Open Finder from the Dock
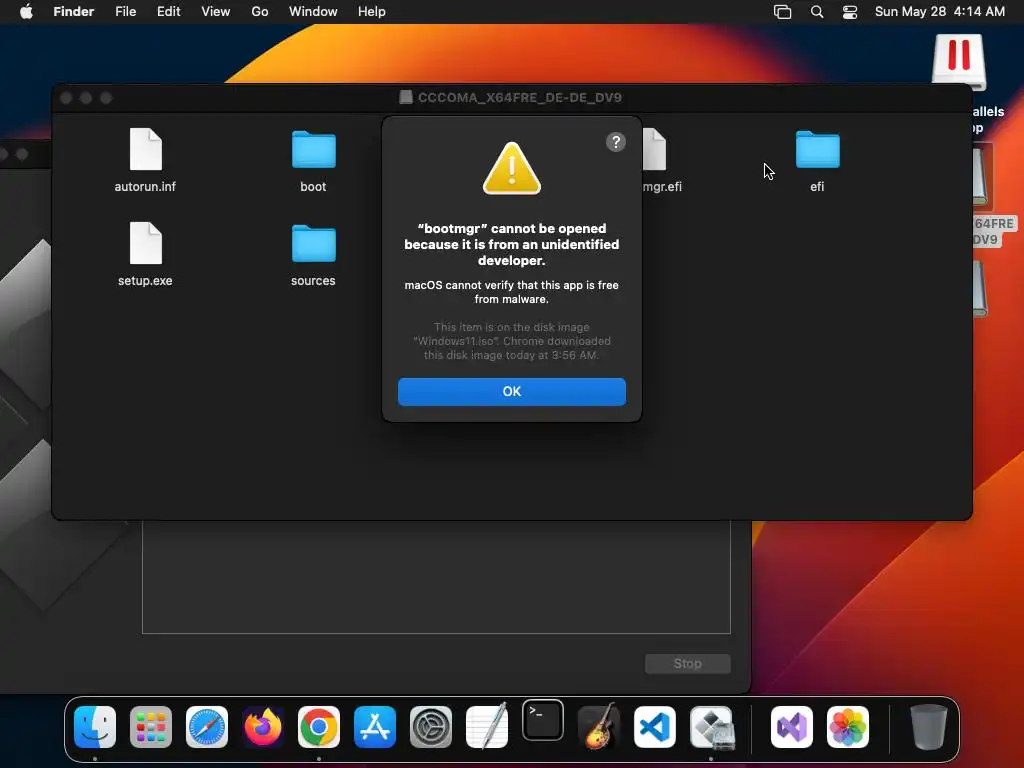 coord(95,727)
